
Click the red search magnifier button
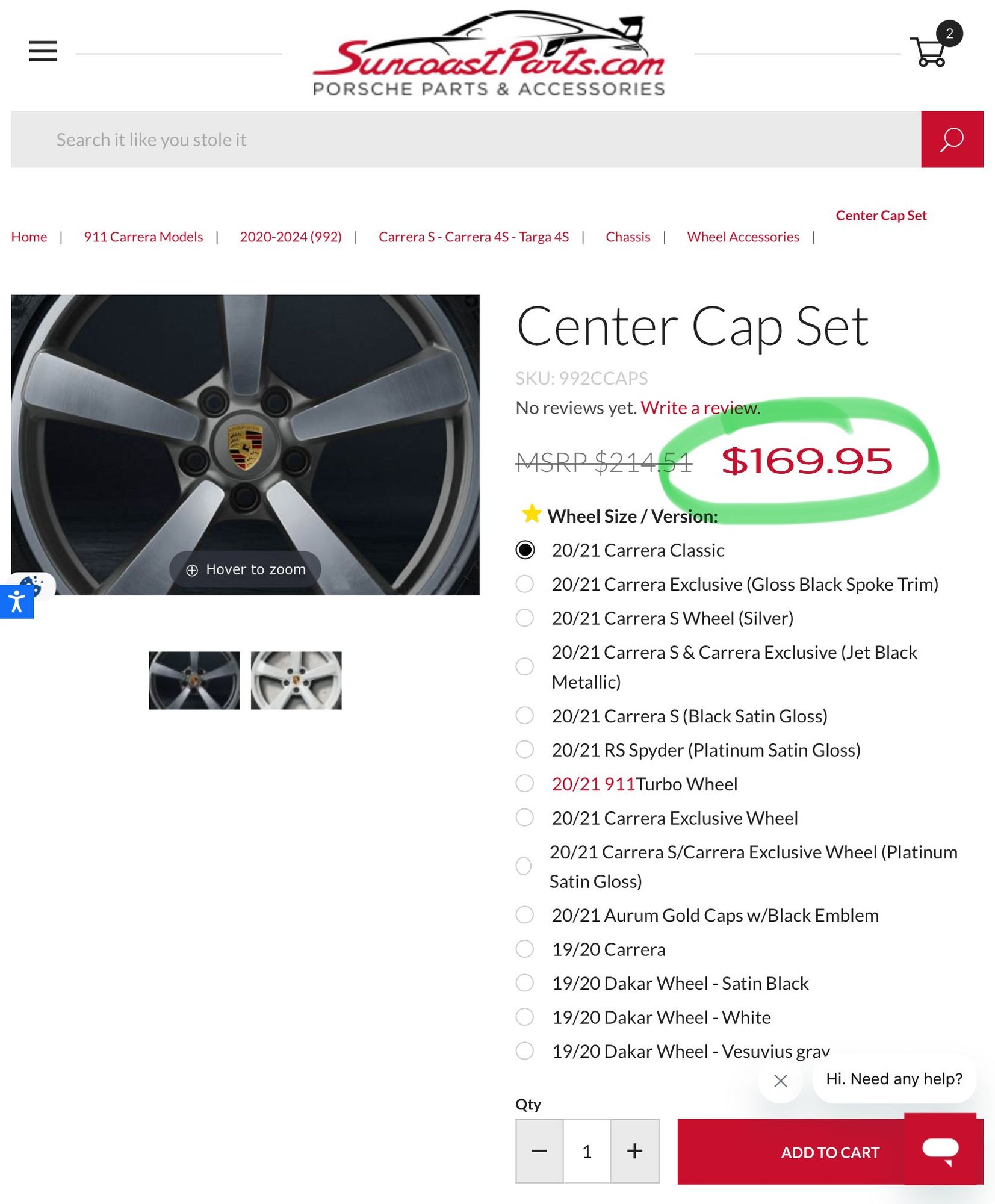[951, 139]
